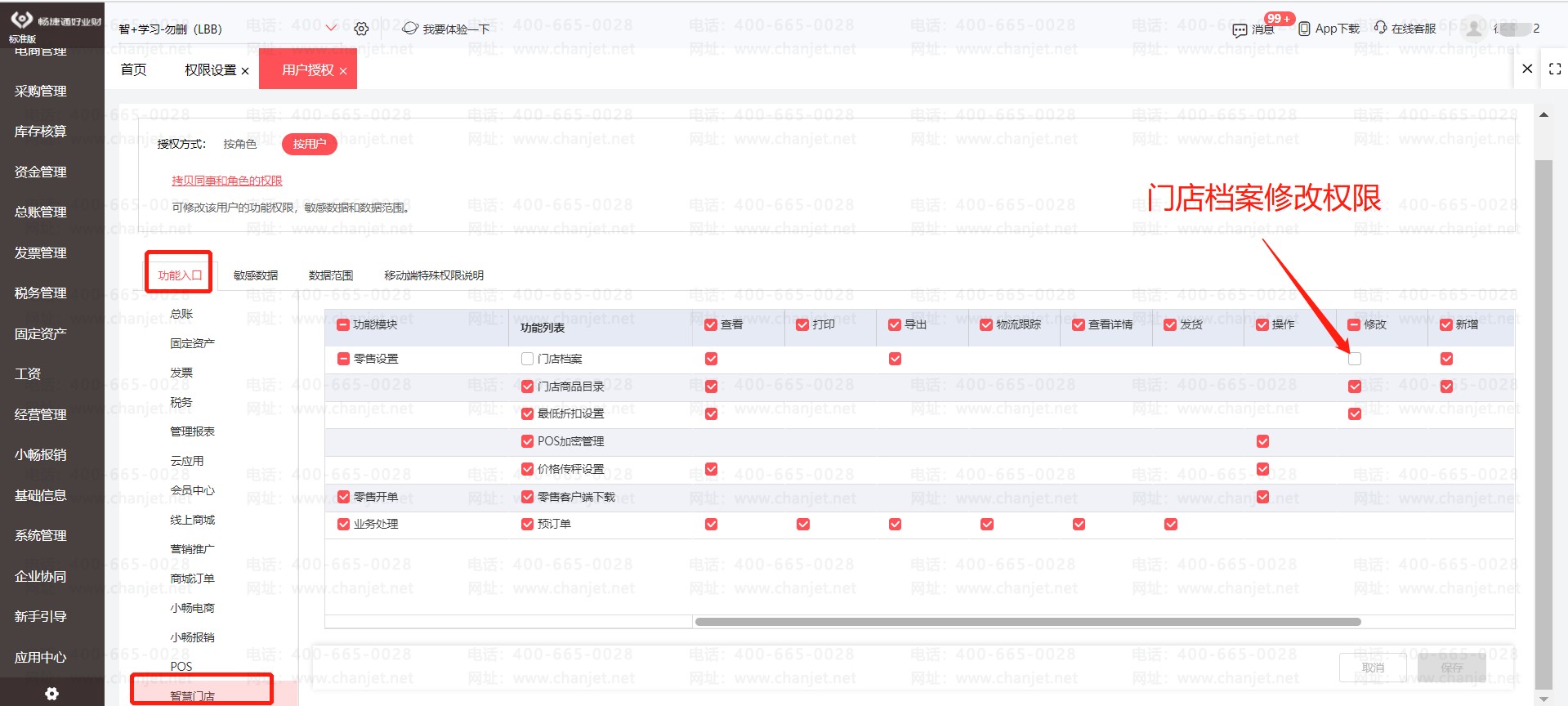The height and width of the screenshot is (706, 1568).
Task: Toggle the 物流跟踪 column header checkbox
Action: tap(986, 324)
